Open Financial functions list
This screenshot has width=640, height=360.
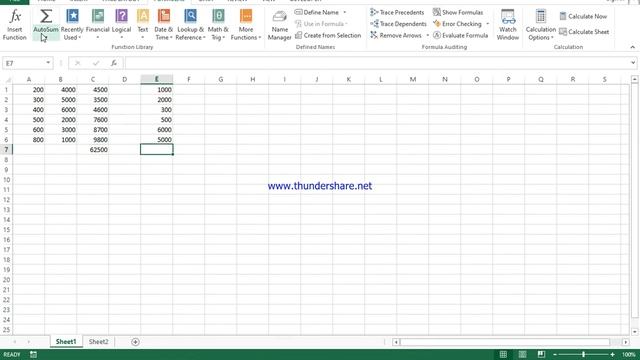[x=98, y=24]
